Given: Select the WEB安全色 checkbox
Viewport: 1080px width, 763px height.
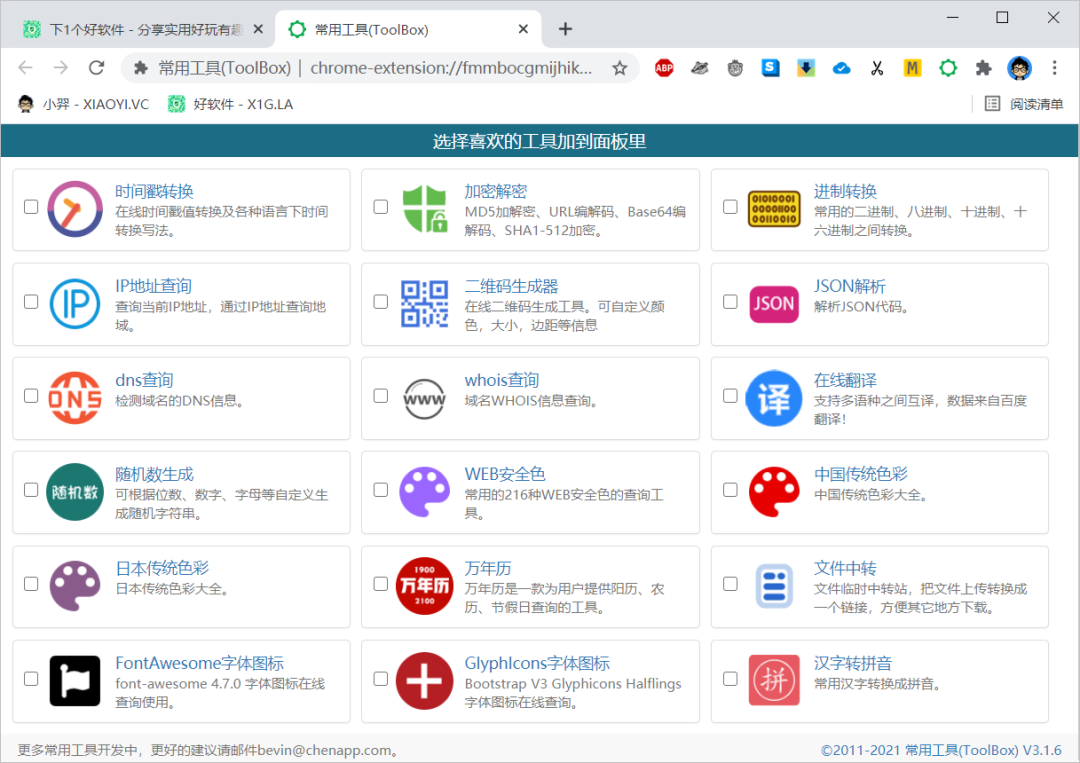Looking at the screenshot, I should point(380,490).
